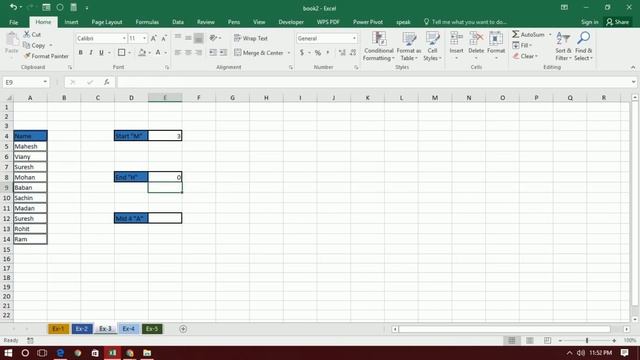Click the Orientation text angle icon
Screen dimensions: 640x360
(213, 38)
